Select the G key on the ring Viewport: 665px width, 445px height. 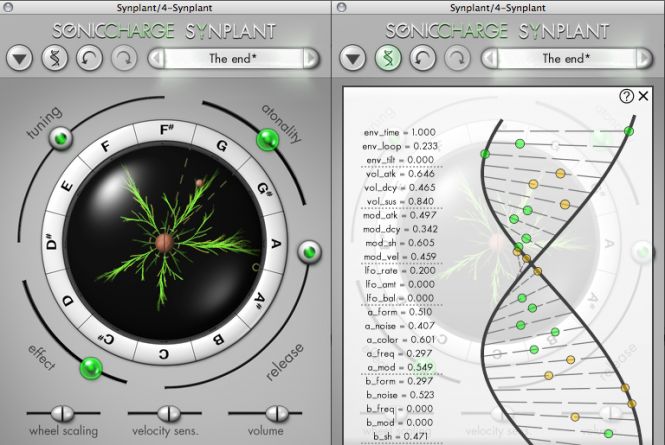221,146
